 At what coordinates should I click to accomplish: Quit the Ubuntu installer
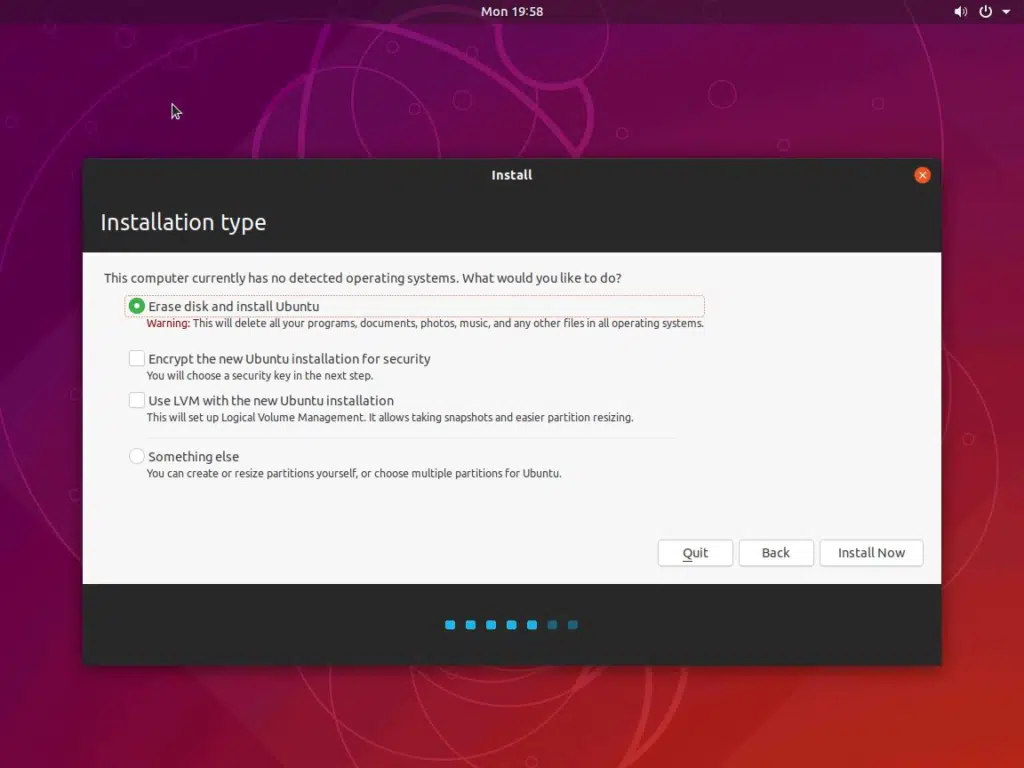(695, 552)
